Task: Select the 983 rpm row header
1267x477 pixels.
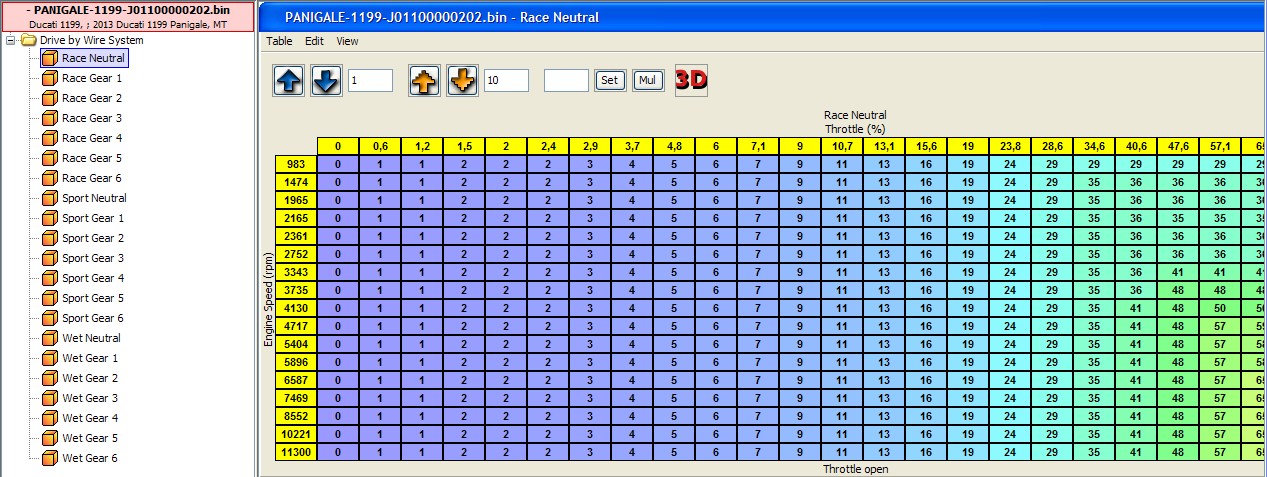Action: 296,164
